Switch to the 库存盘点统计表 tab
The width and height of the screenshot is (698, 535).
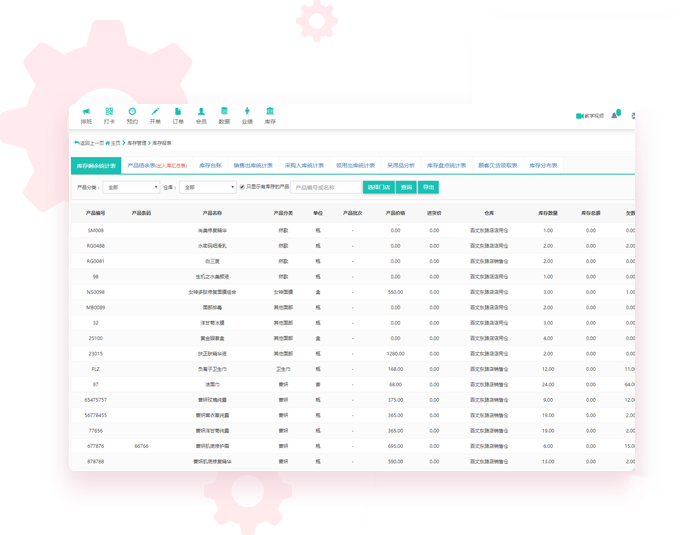click(x=446, y=165)
